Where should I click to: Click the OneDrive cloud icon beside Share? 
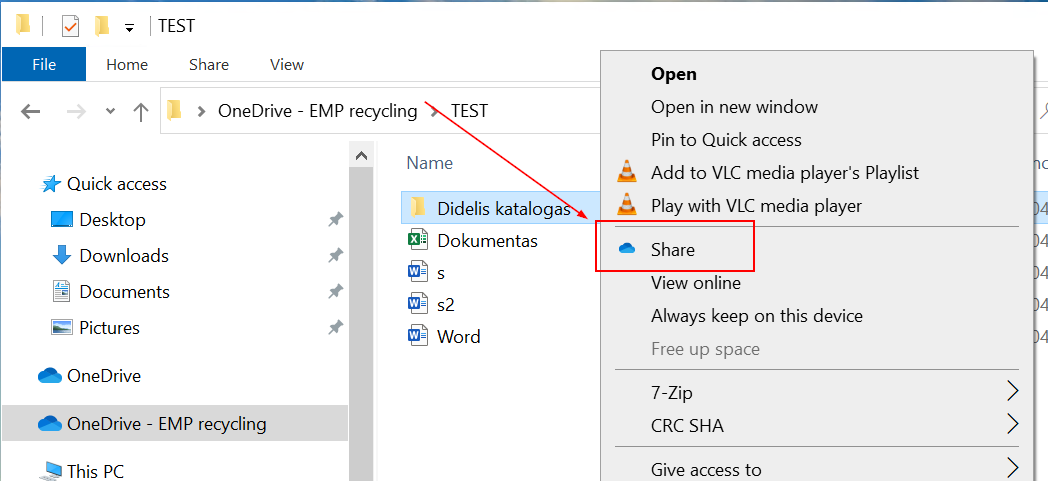click(x=627, y=250)
